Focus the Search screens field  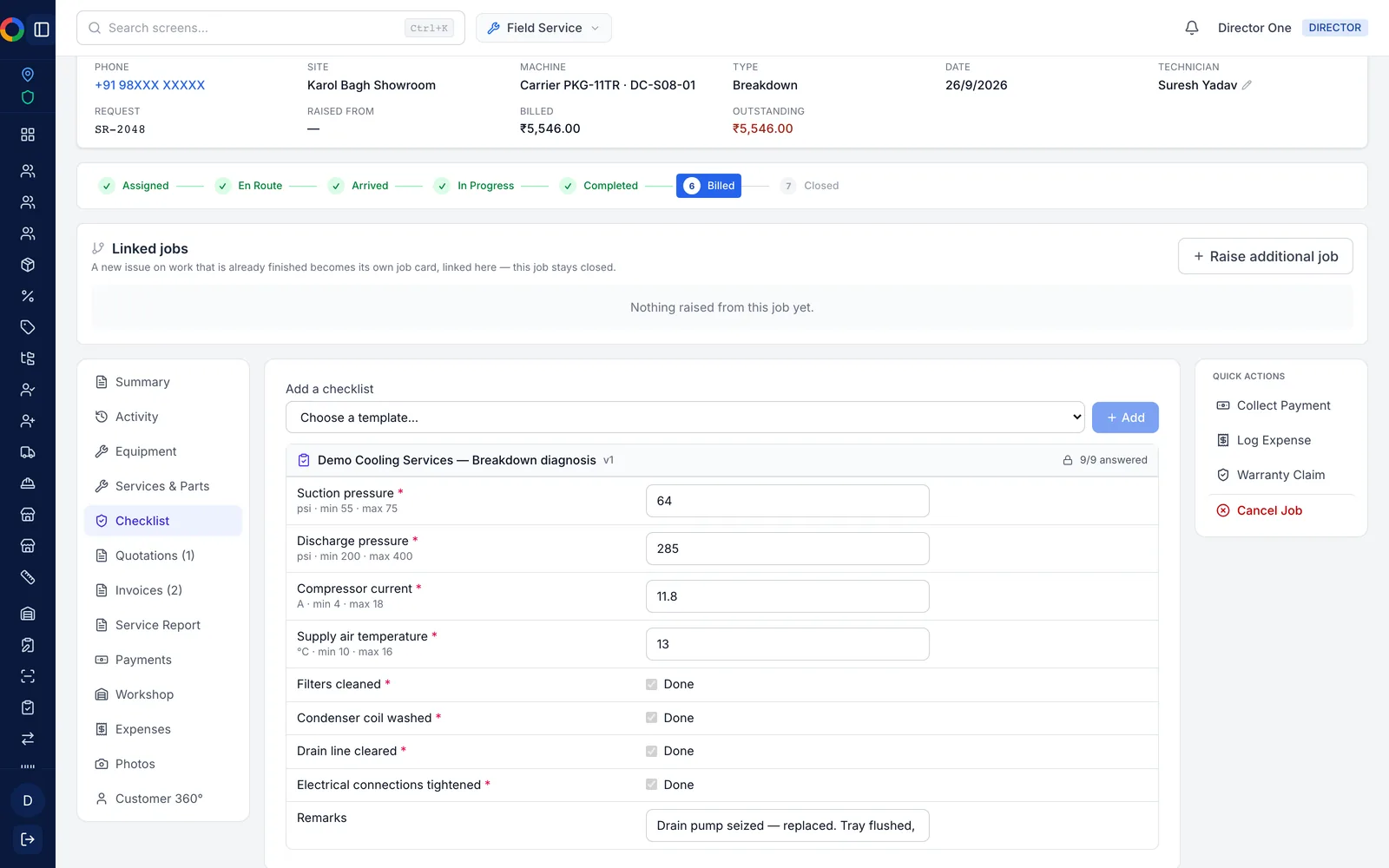point(271,28)
